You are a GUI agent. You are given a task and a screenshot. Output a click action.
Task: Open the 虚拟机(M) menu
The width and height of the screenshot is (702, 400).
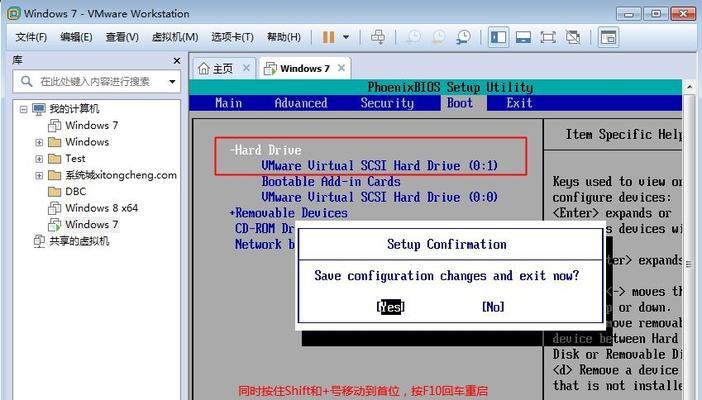point(175,37)
